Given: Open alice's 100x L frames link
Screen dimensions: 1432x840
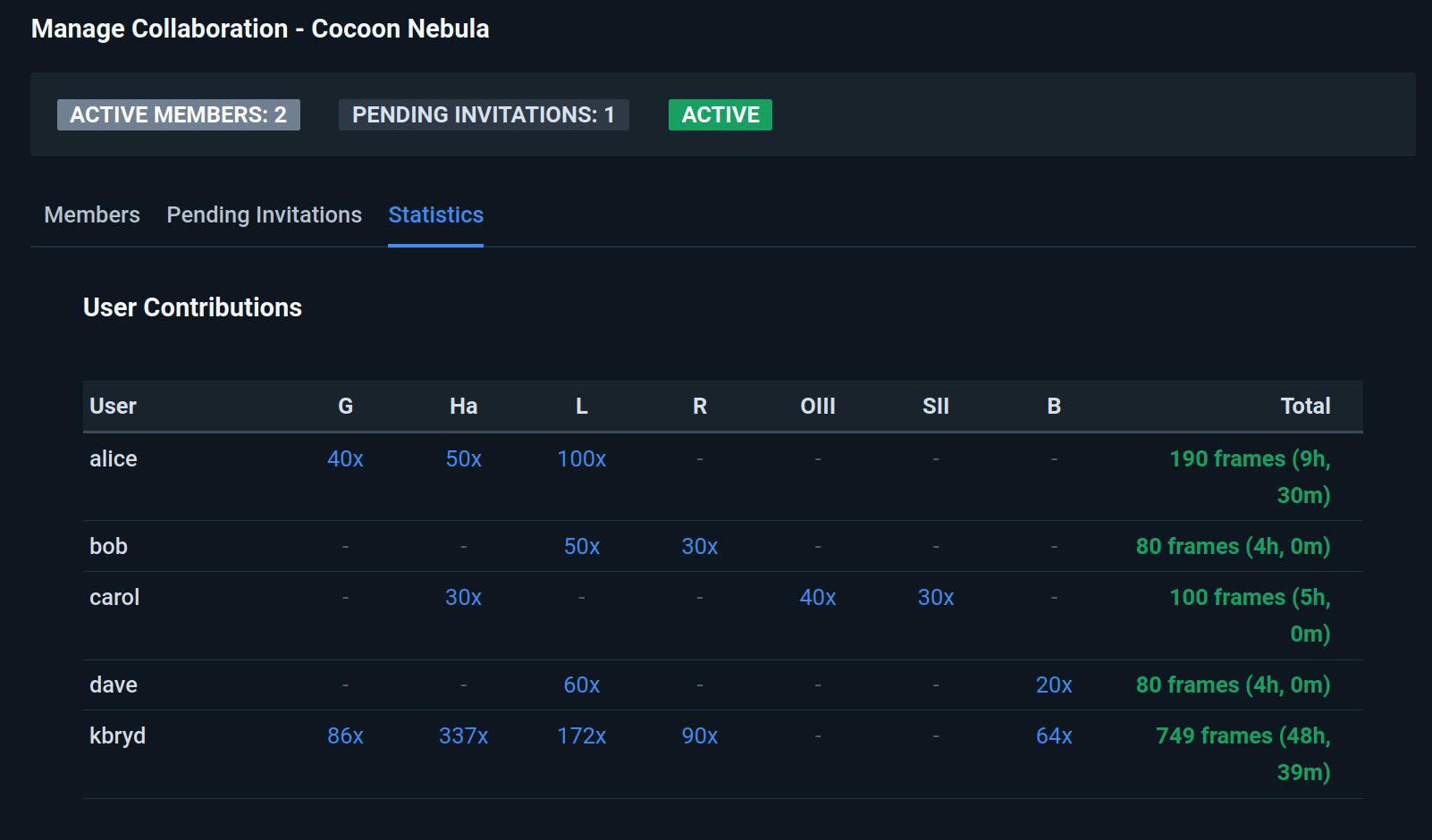Looking at the screenshot, I should point(581,459).
